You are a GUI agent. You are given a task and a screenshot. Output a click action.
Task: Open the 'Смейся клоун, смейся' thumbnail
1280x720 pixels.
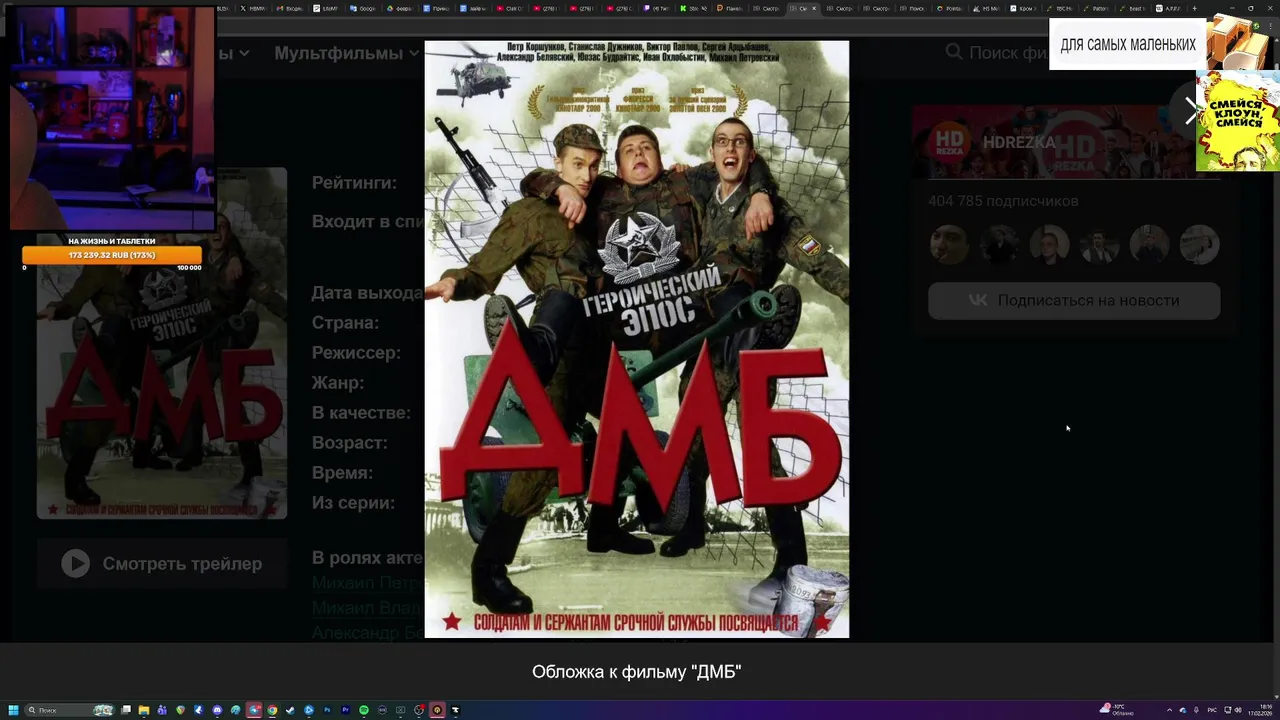point(1238,120)
